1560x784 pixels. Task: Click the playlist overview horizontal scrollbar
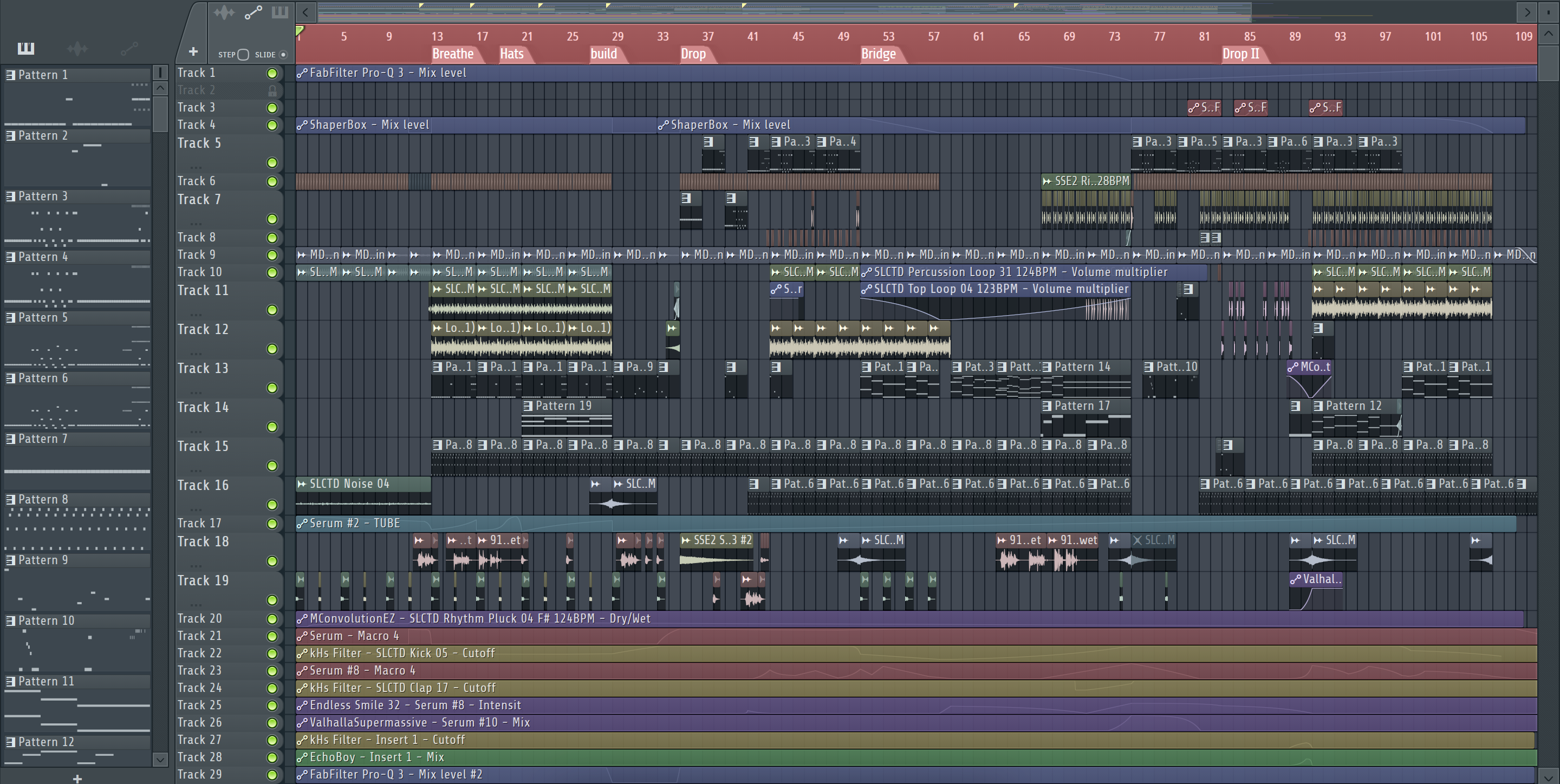[x=784, y=11]
